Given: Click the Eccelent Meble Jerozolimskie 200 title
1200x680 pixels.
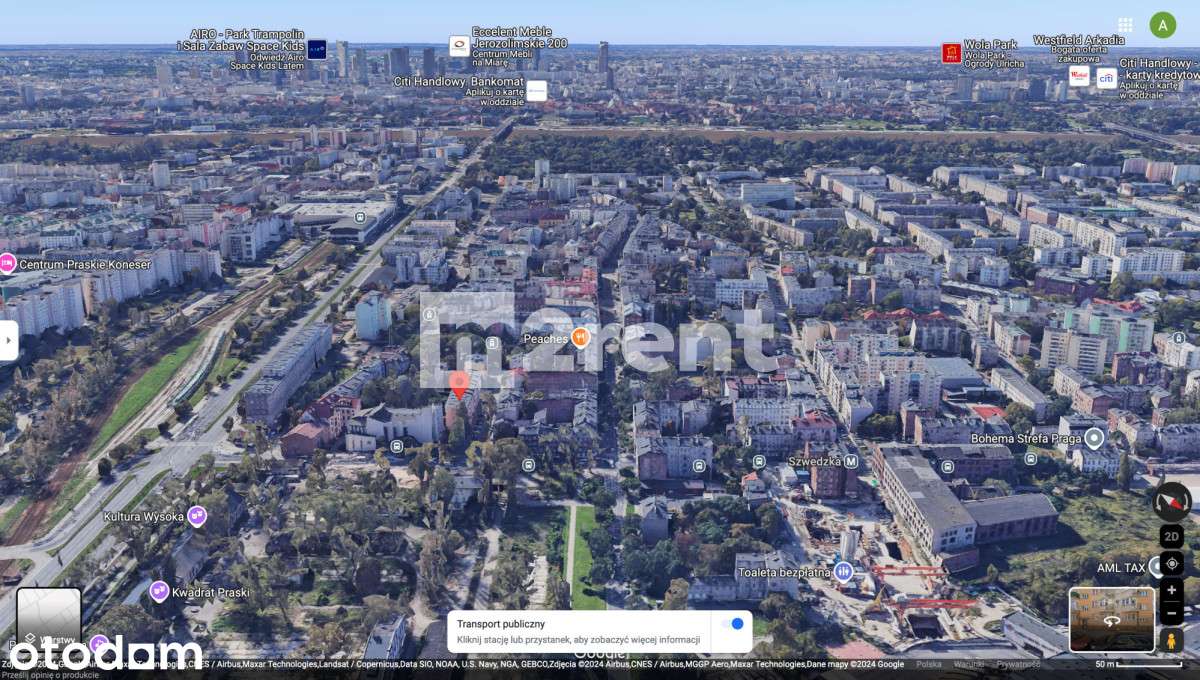Looking at the screenshot, I should point(519,38).
